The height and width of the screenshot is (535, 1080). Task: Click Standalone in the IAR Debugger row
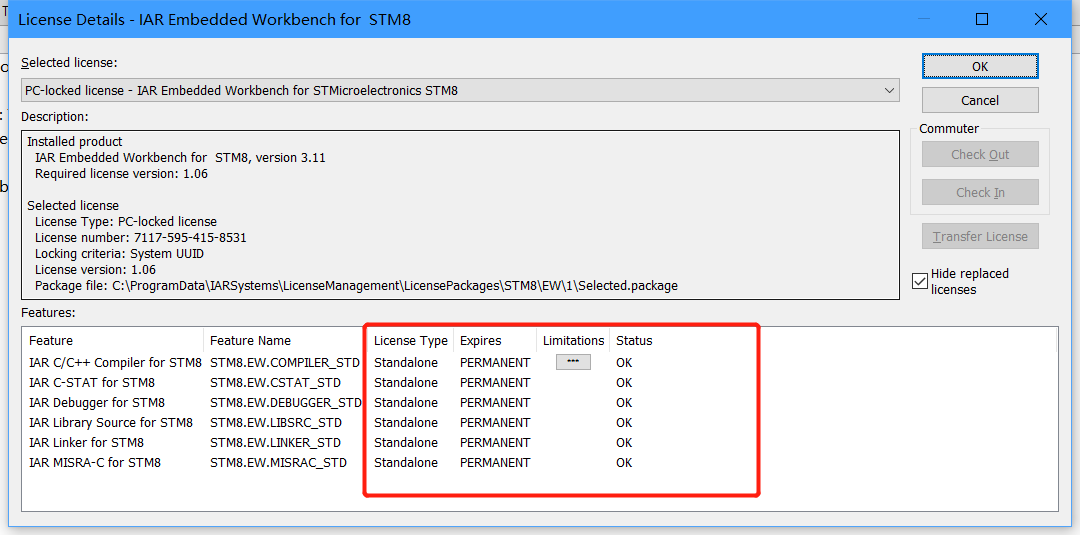(x=406, y=402)
